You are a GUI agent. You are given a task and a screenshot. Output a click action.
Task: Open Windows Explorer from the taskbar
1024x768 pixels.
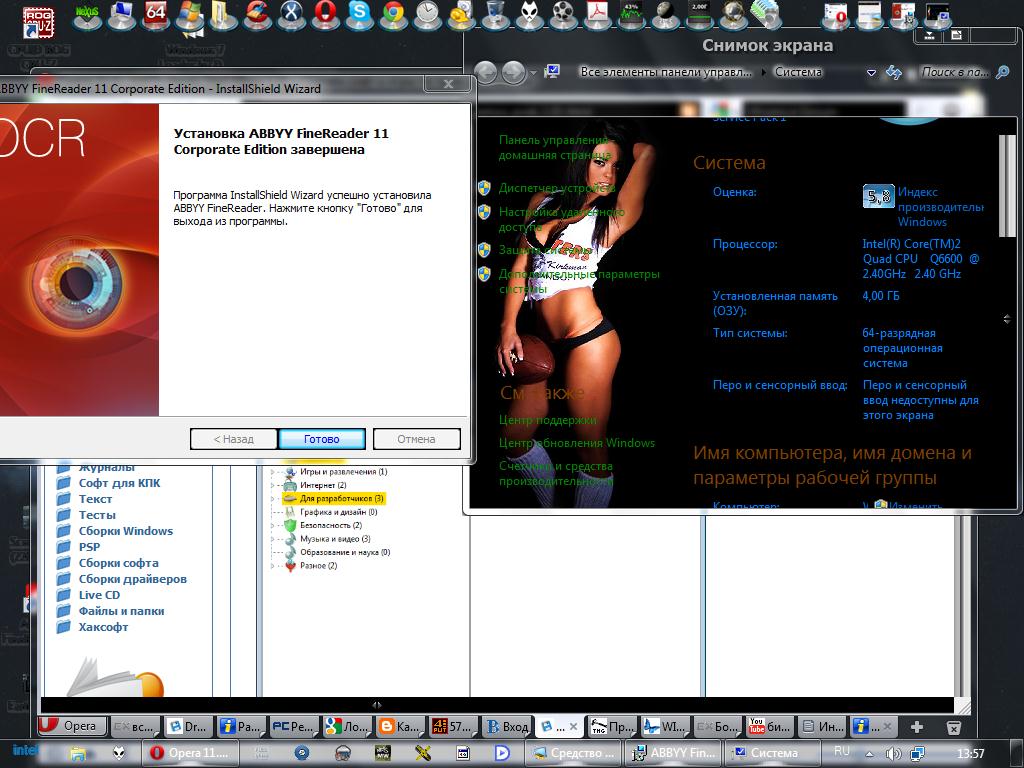pos(78,753)
